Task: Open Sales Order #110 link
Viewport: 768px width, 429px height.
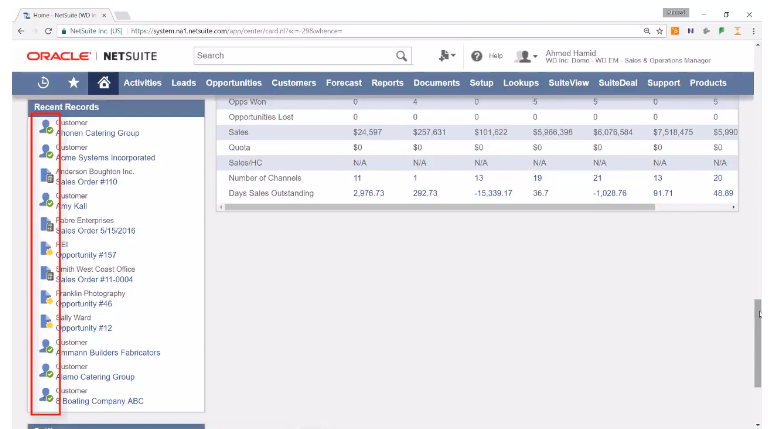Action: tap(87, 182)
